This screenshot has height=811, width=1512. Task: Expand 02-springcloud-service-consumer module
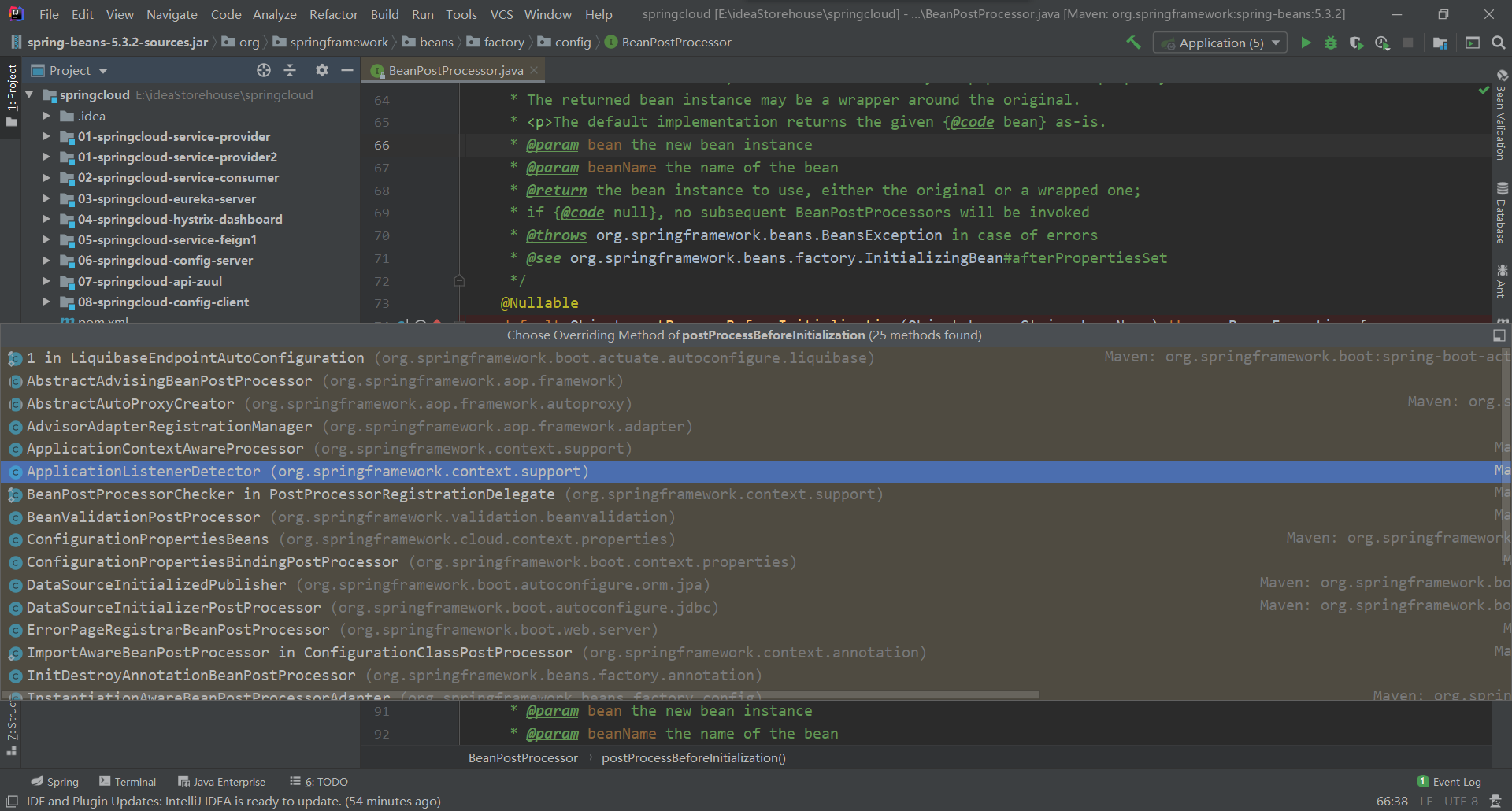coord(46,177)
